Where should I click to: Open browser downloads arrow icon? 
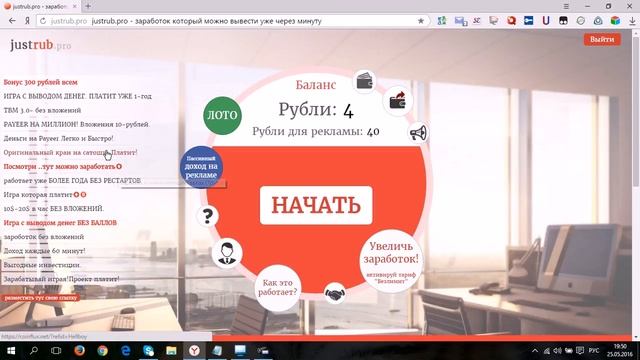[632, 21]
